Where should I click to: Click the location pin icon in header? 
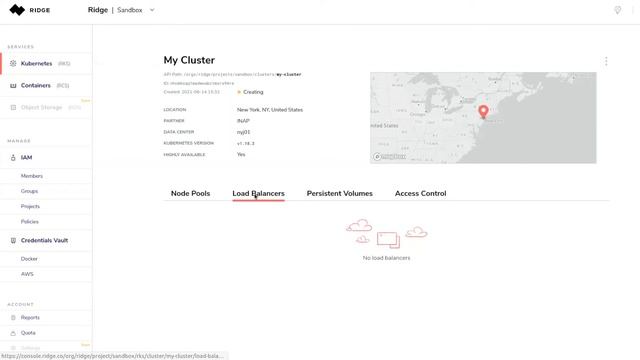618,10
